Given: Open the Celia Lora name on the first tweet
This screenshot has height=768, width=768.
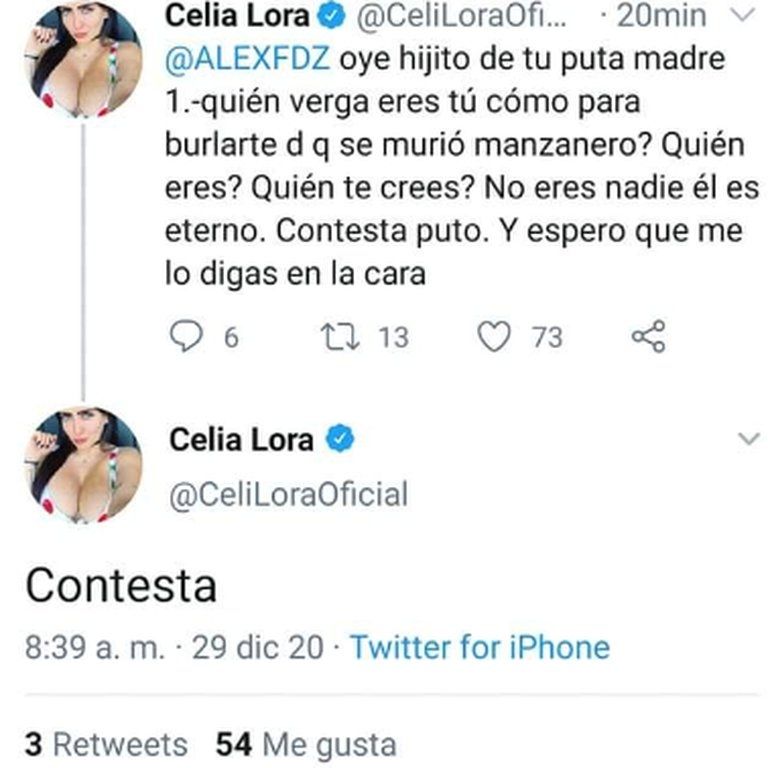Looking at the screenshot, I should pos(239,17).
